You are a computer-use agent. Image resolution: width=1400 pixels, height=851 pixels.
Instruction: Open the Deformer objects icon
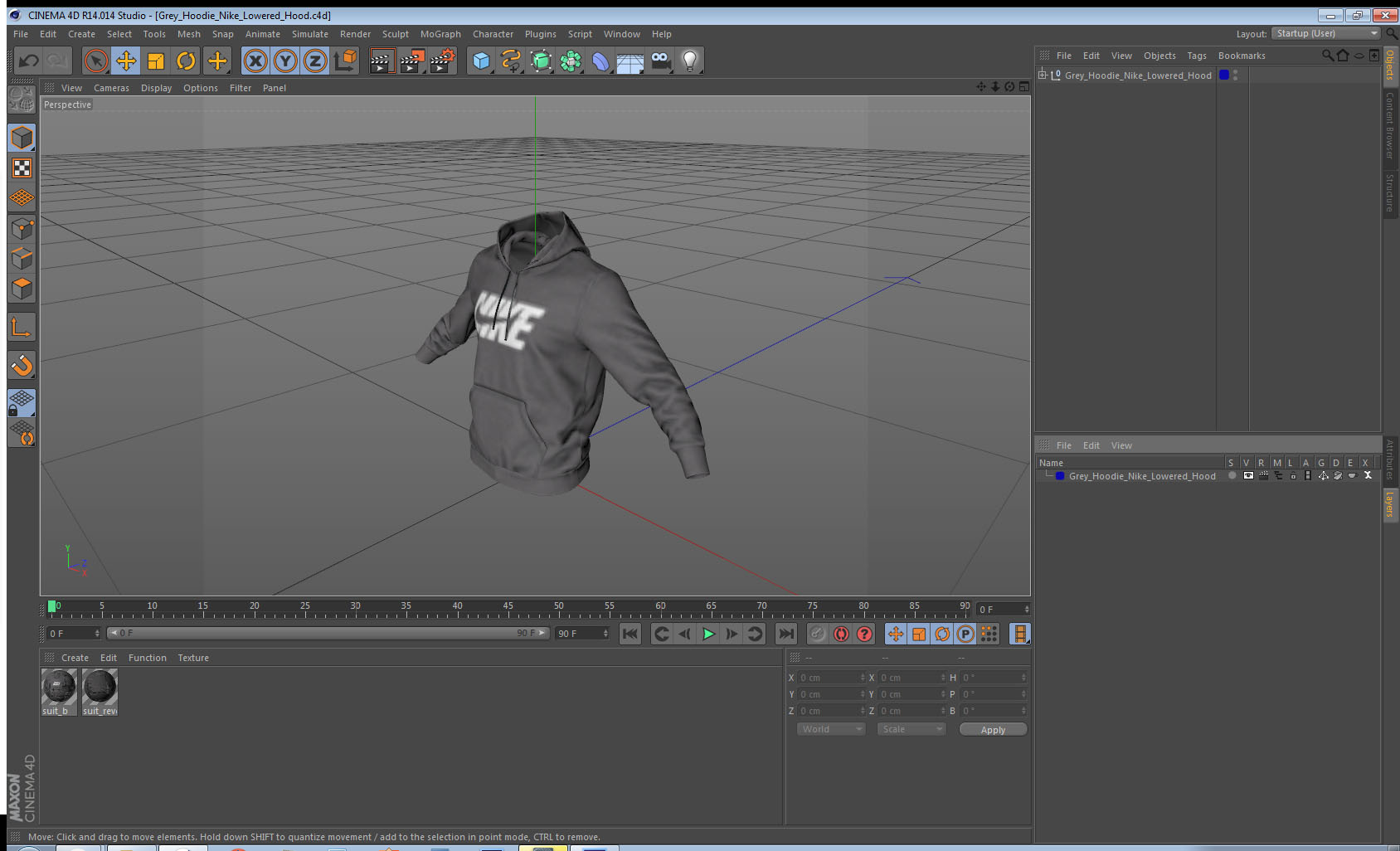pos(600,61)
